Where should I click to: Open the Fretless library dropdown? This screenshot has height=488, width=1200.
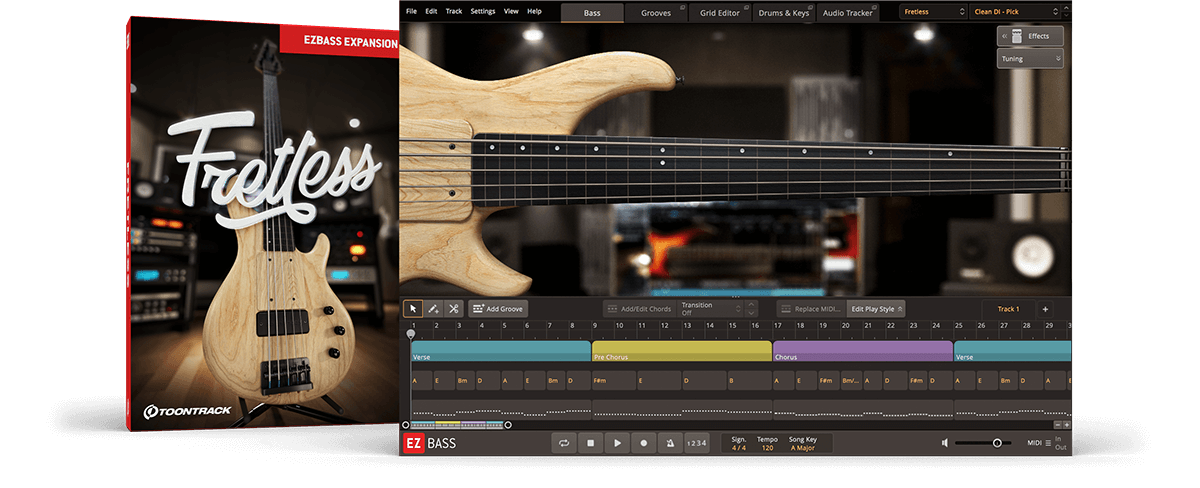tap(932, 12)
